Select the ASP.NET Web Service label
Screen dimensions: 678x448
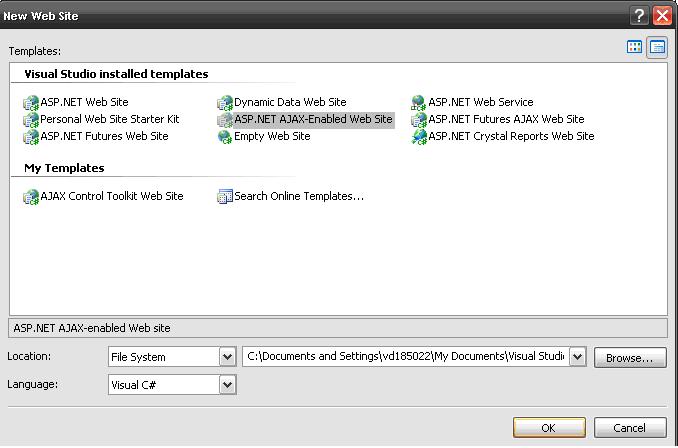[480, 102]
